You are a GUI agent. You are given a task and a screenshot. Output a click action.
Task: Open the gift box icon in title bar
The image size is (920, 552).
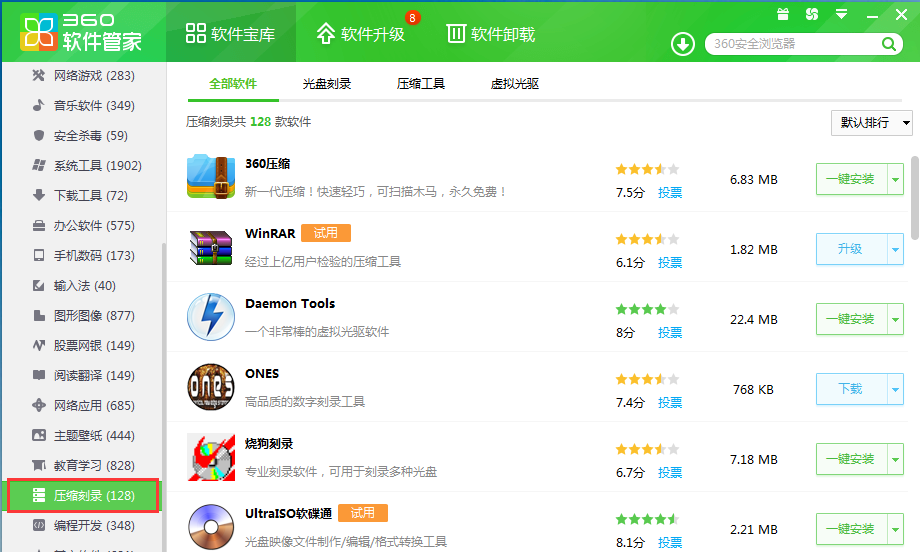783,14
